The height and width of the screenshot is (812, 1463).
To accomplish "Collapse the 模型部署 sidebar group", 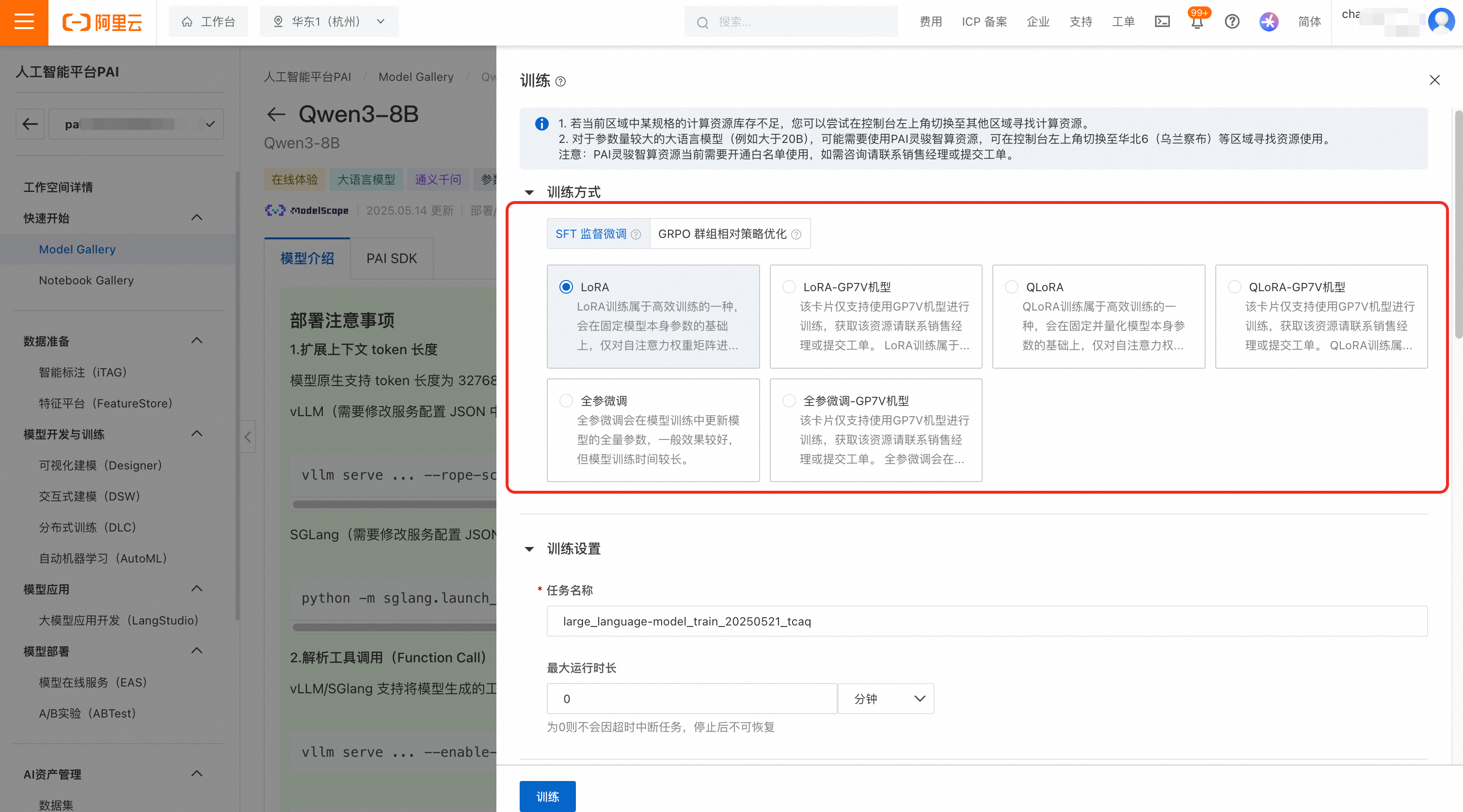I will pos(196,651).
